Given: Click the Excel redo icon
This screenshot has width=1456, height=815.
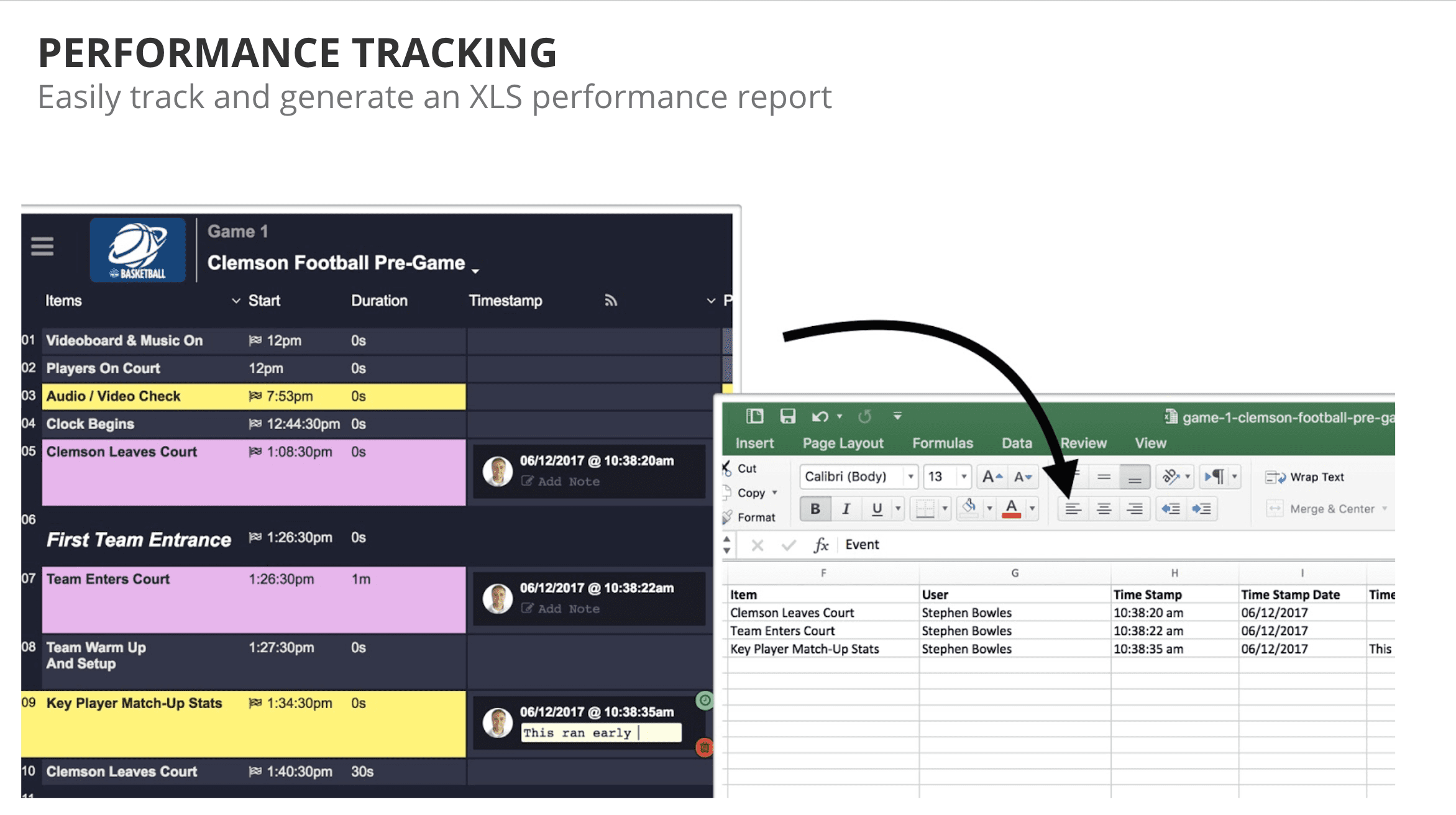Looking at the screenshot, I should pos(864,416).
